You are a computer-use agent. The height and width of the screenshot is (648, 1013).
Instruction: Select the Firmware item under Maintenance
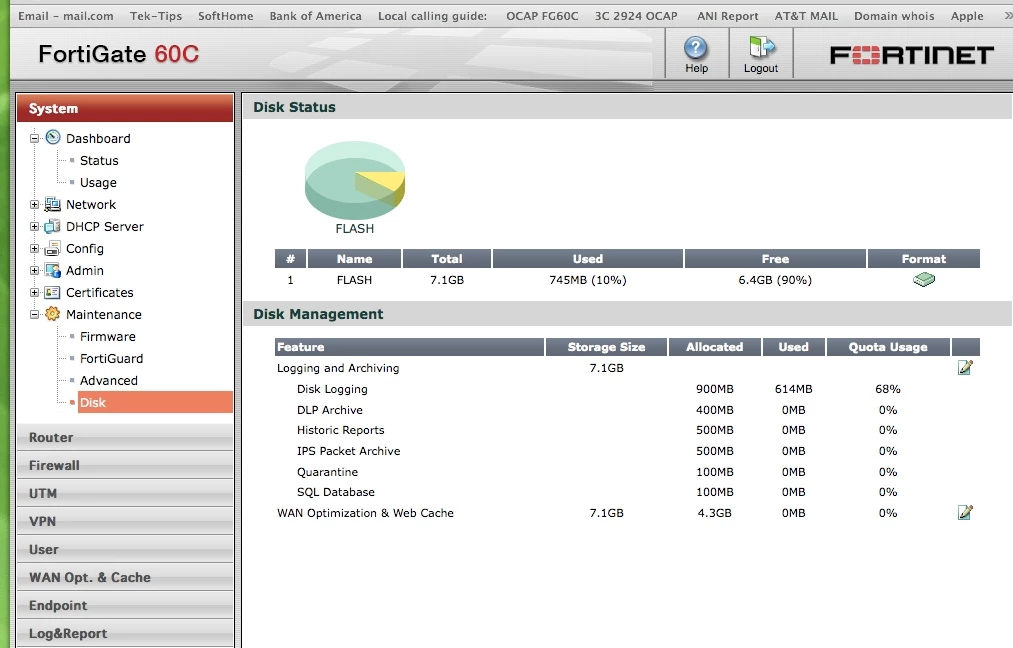[108, 336]
